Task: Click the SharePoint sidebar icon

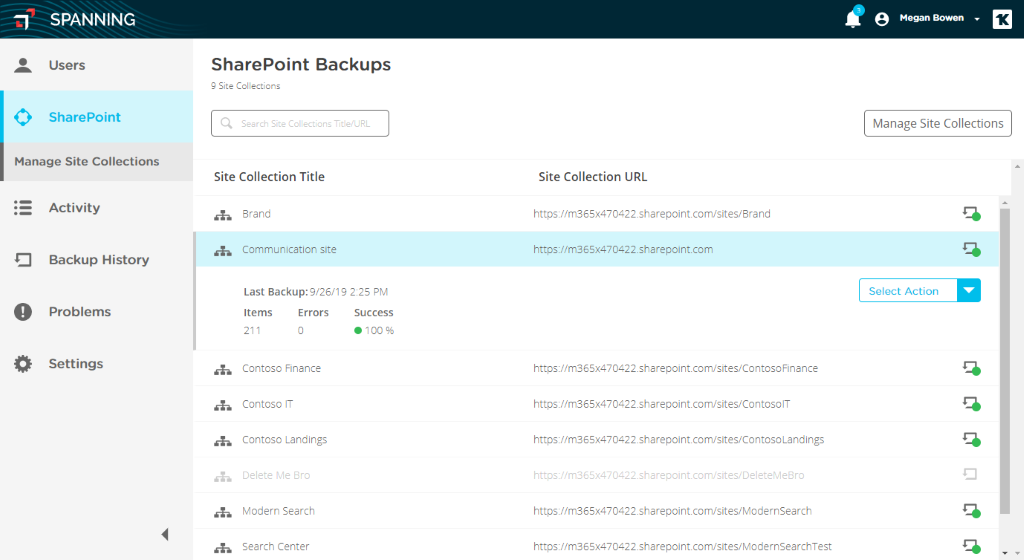Action: 23,117
